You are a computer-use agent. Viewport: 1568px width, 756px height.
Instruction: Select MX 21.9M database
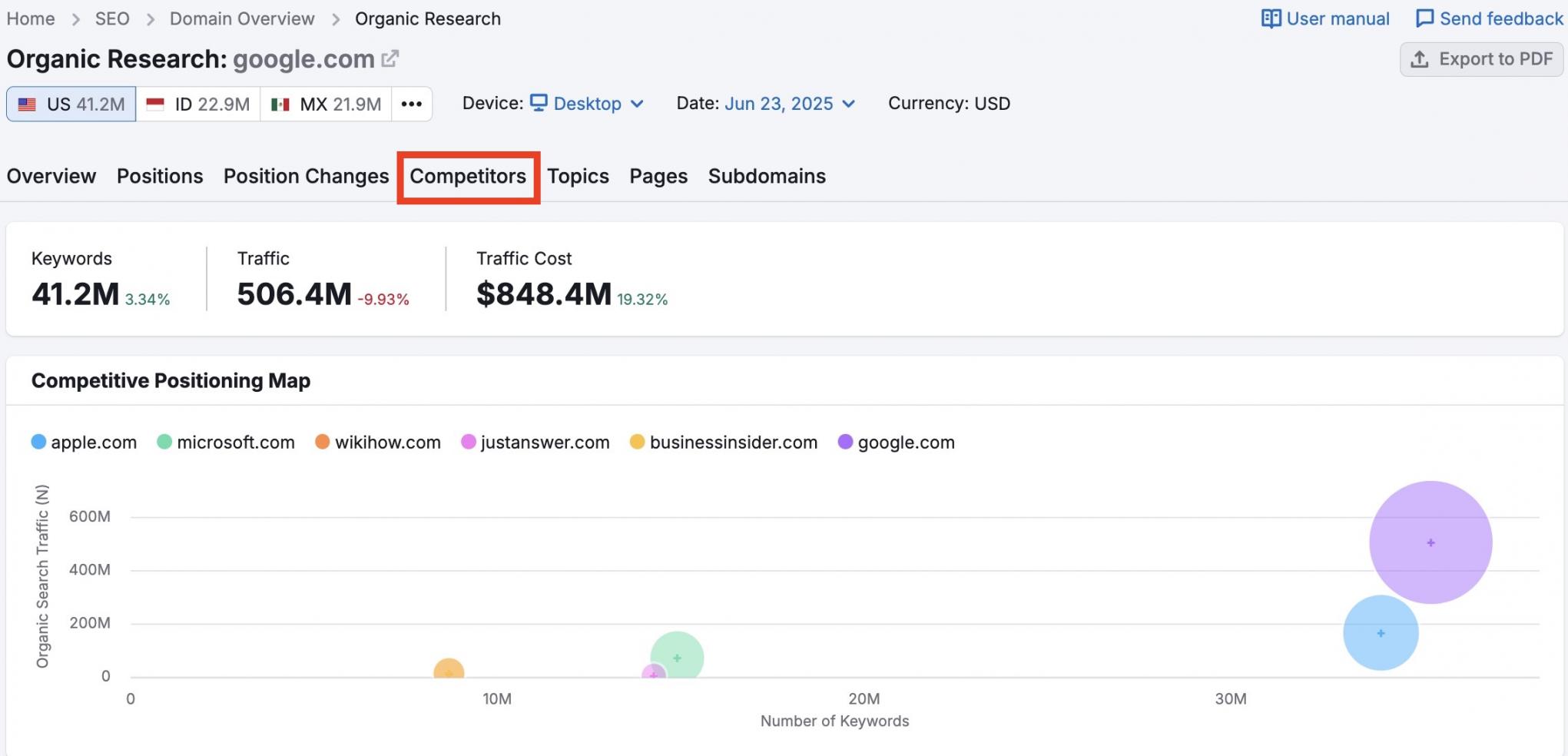pyautogui.click(x=327, y=104)
